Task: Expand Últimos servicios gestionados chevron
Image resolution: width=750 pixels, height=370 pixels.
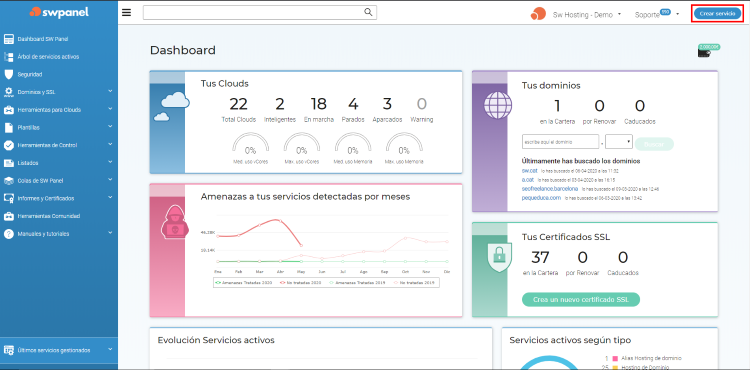Action: coord(110,349)
